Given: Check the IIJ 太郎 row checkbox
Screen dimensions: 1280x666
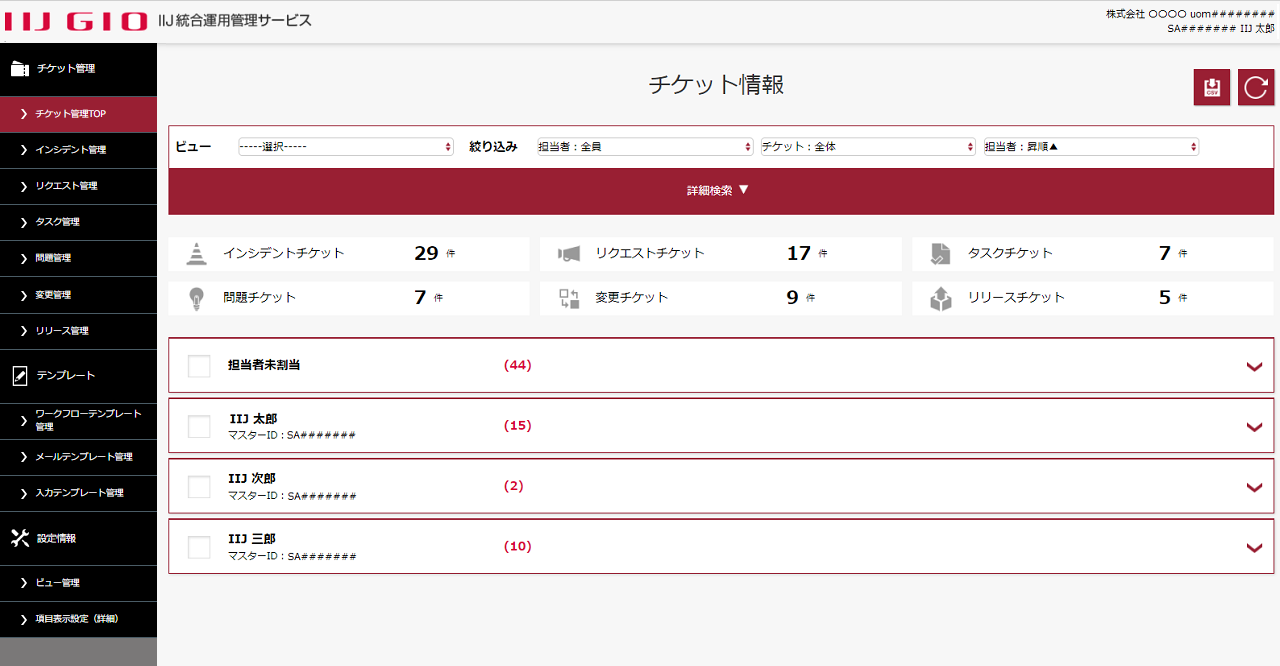Looking at the screenshot, I should 199,427.
